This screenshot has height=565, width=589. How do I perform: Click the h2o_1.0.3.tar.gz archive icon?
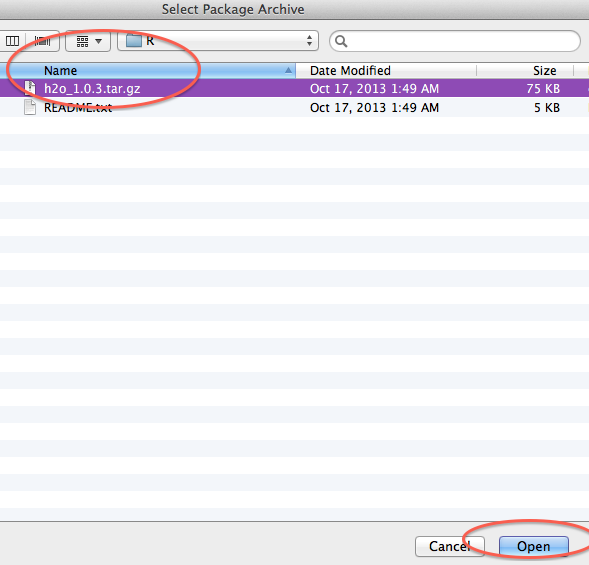[30, 88]
